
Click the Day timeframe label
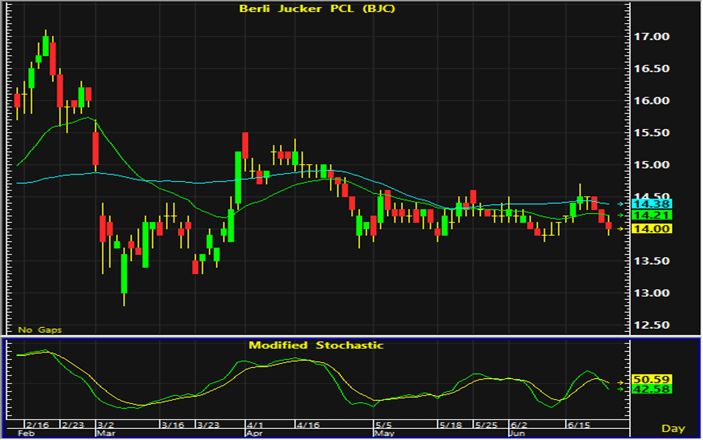coord(673,429)
